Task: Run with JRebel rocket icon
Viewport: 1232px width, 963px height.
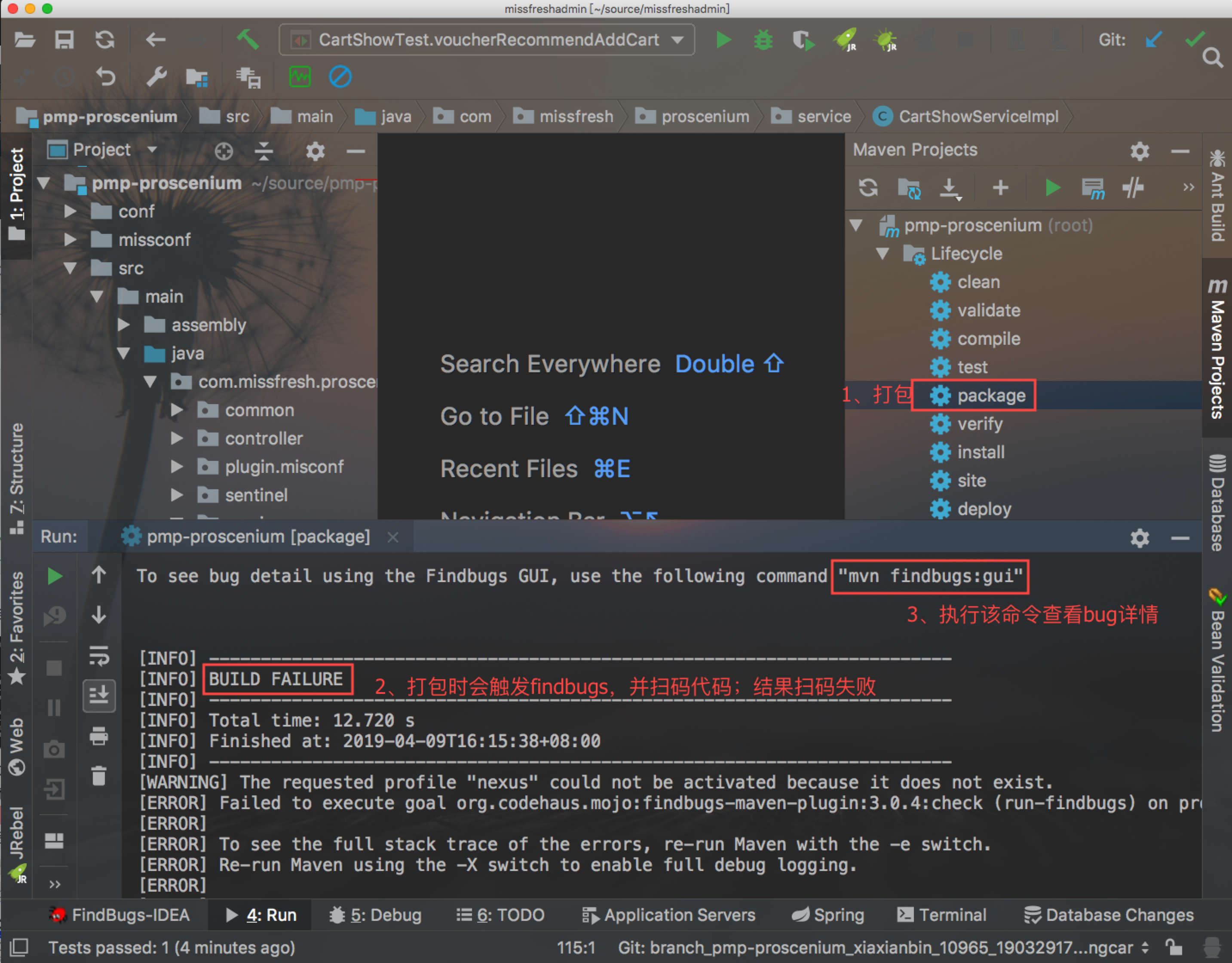Action: [x=845, y=40]
